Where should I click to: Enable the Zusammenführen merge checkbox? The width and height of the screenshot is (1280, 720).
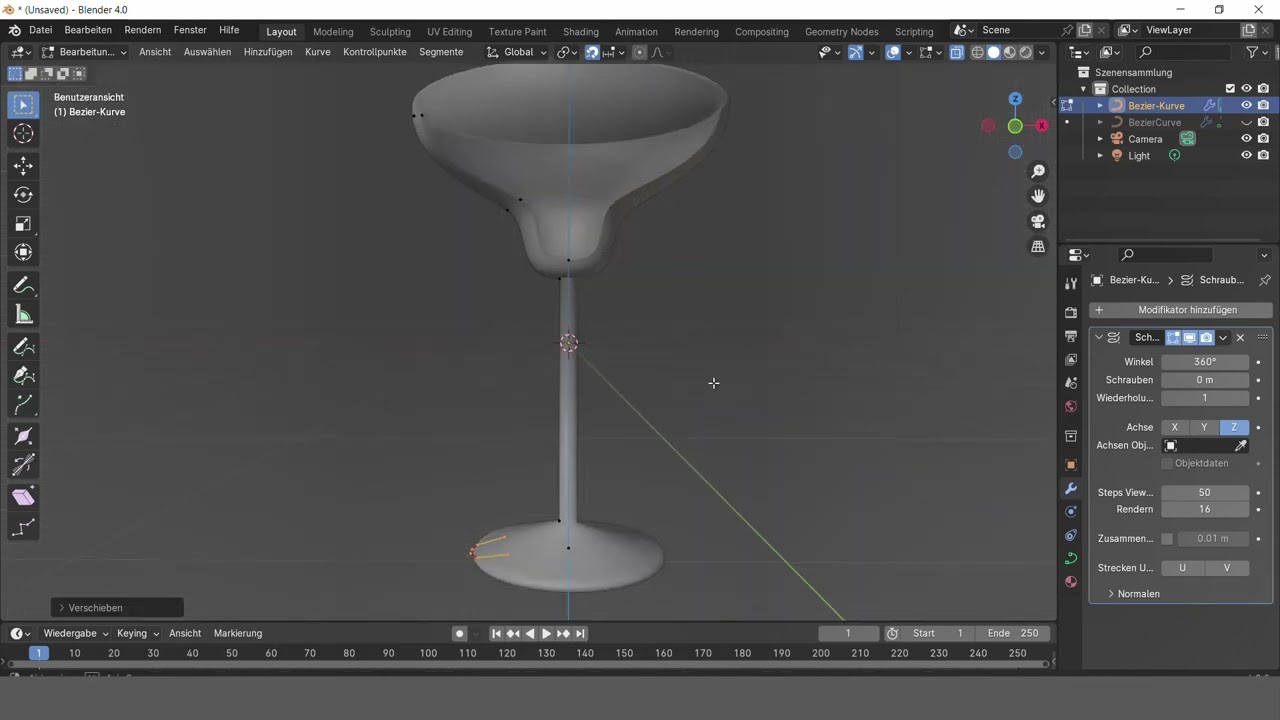point(1167,539)
